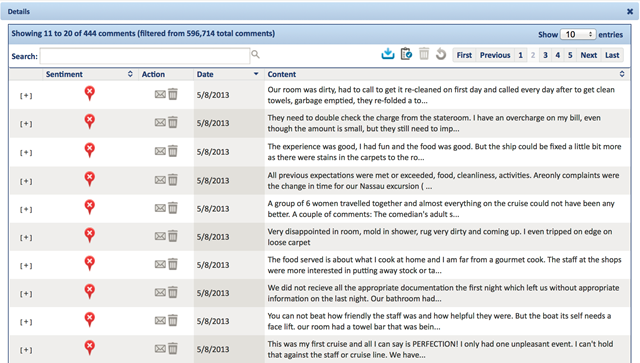Delete the gourmet cook food comment

click(x=173, y=265)
